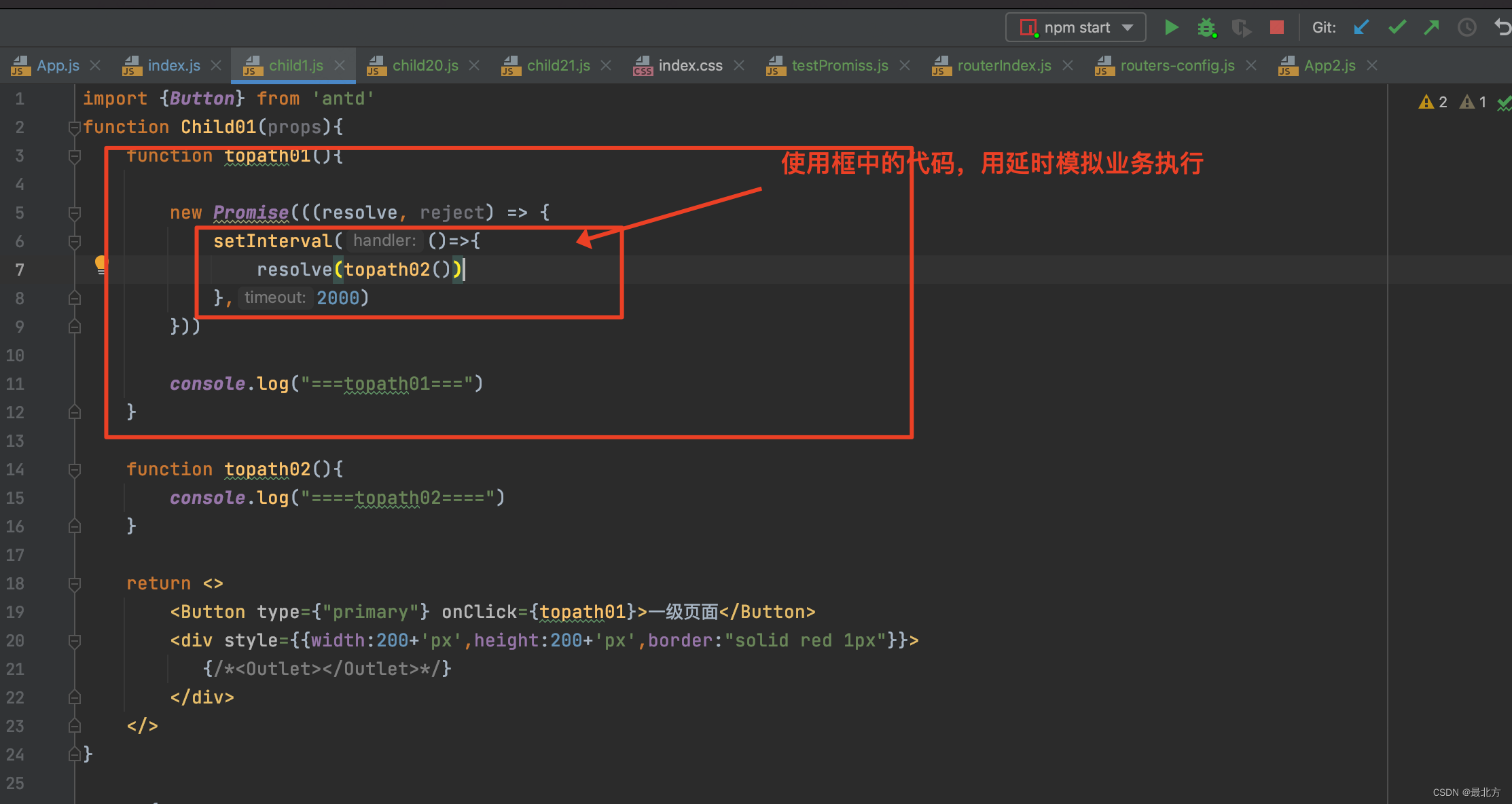Click the warnings indicator showing 2
Viewport: 1512px width, 804px height.
pyautogui.click(x=1433, y=103)
